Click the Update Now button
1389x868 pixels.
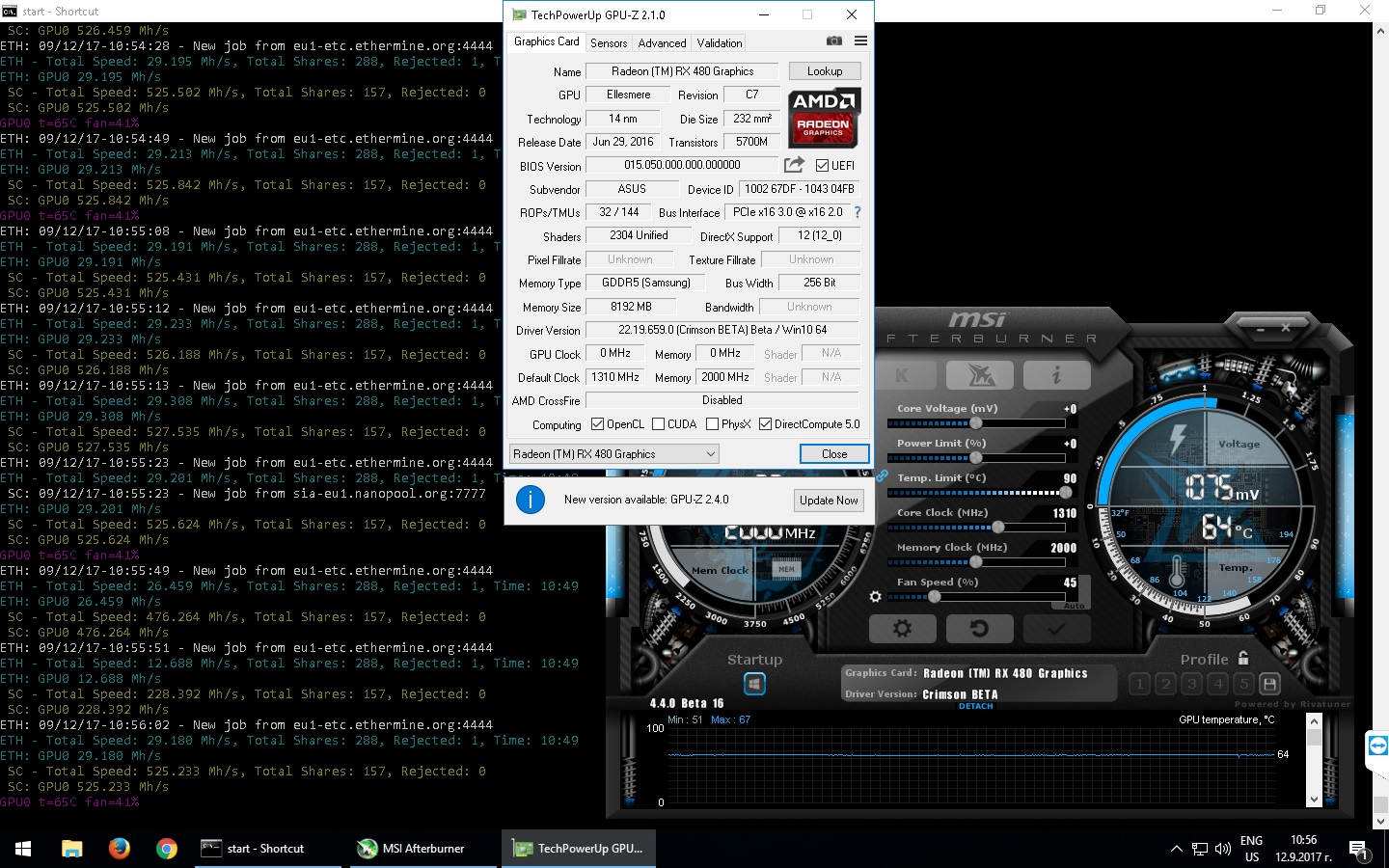coord(829,500)
